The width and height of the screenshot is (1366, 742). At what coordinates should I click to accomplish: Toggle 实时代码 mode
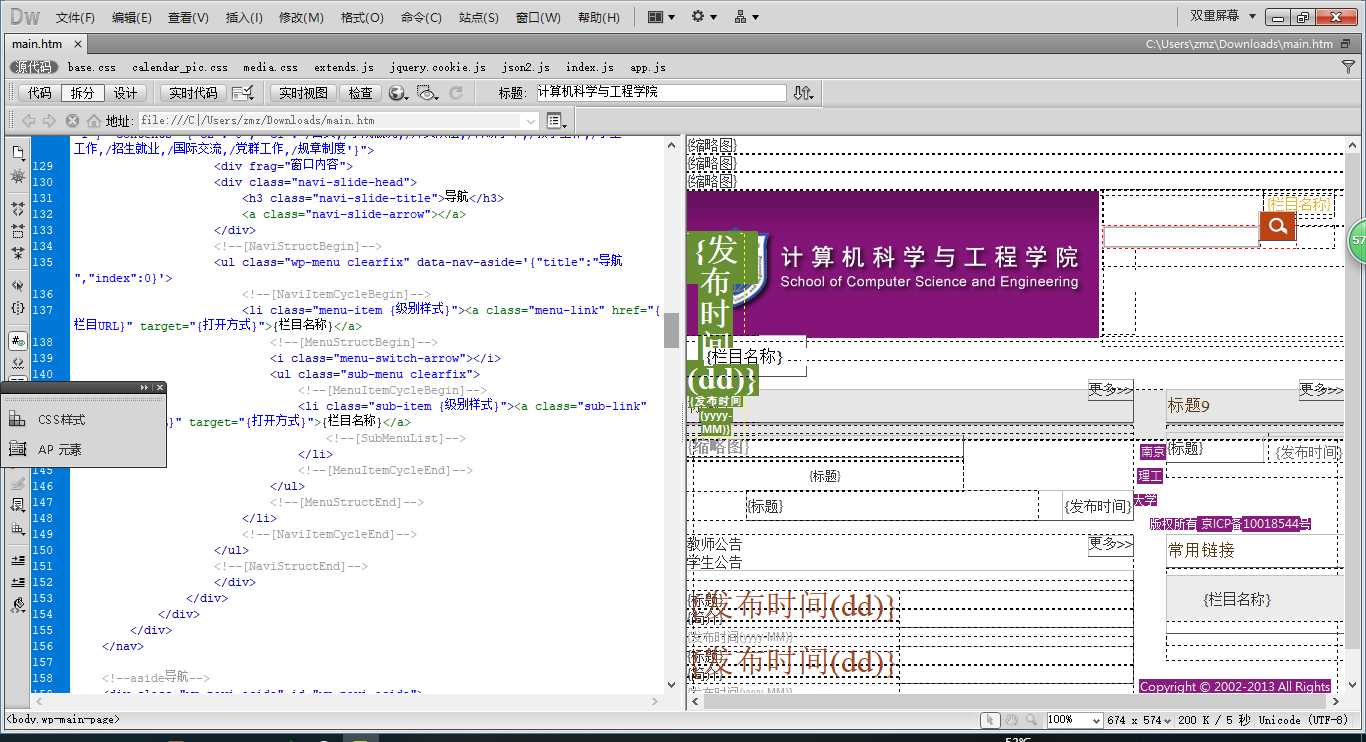[x=193, y=93]
